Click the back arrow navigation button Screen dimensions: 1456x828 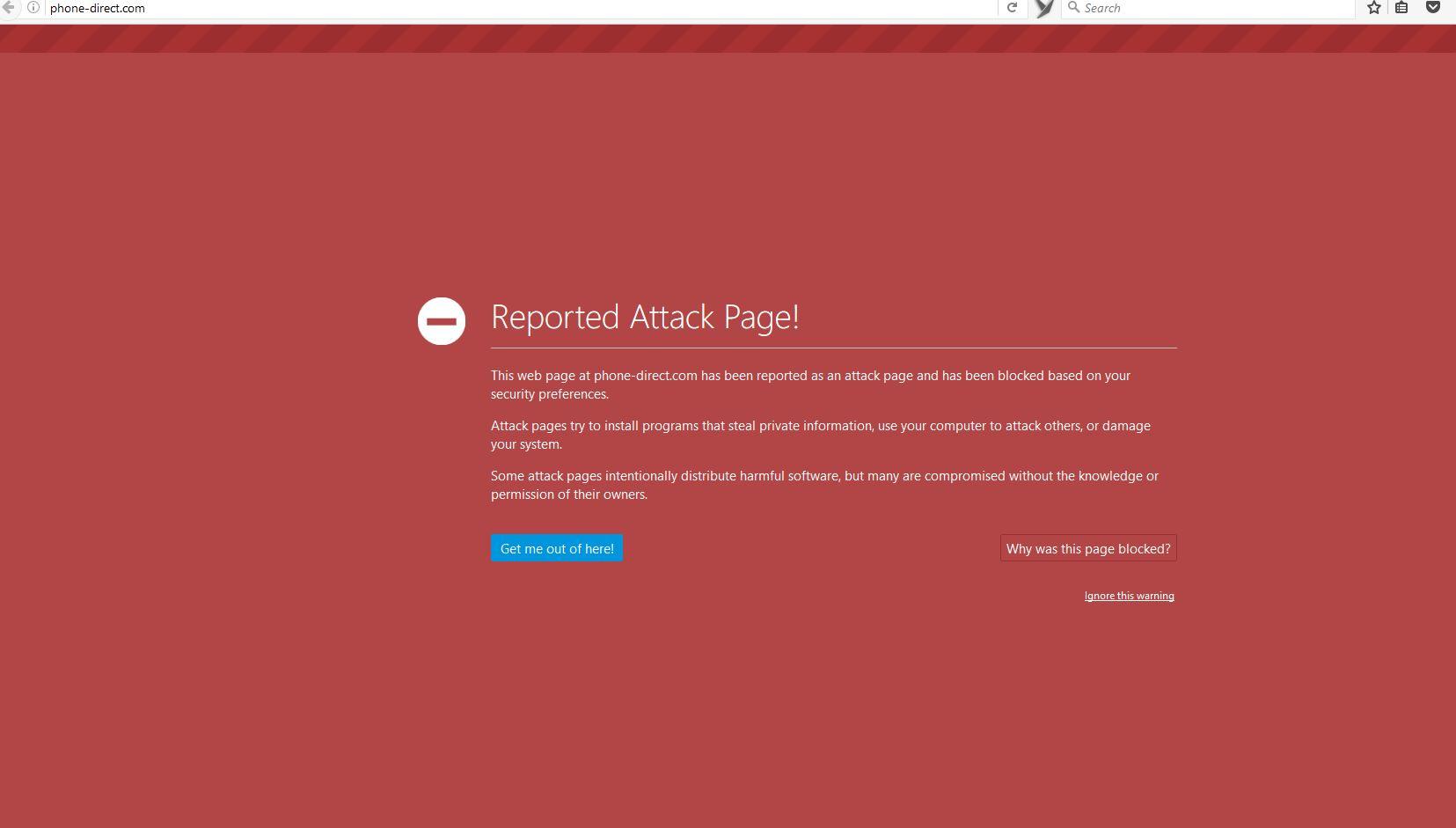8,8
